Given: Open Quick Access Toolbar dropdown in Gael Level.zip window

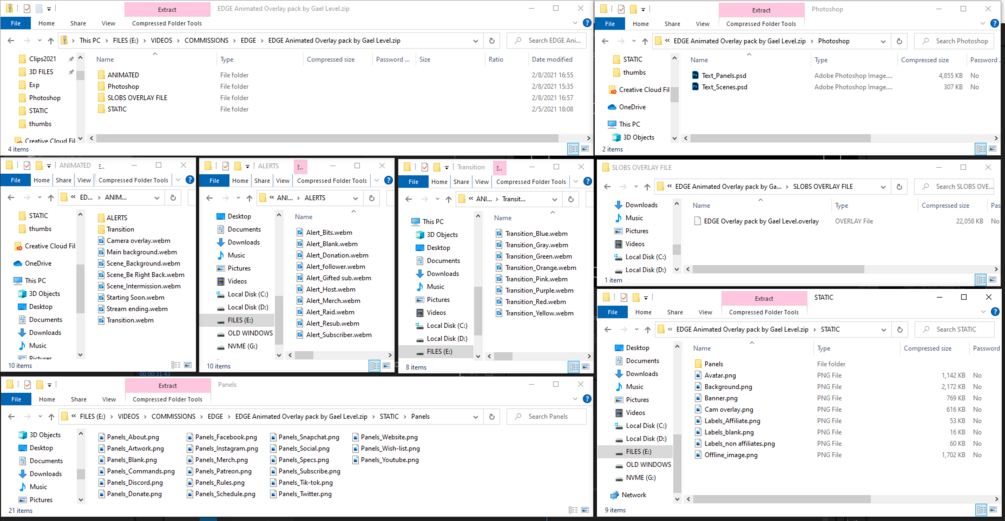Looking at the screenshot, I should (49, 9).
